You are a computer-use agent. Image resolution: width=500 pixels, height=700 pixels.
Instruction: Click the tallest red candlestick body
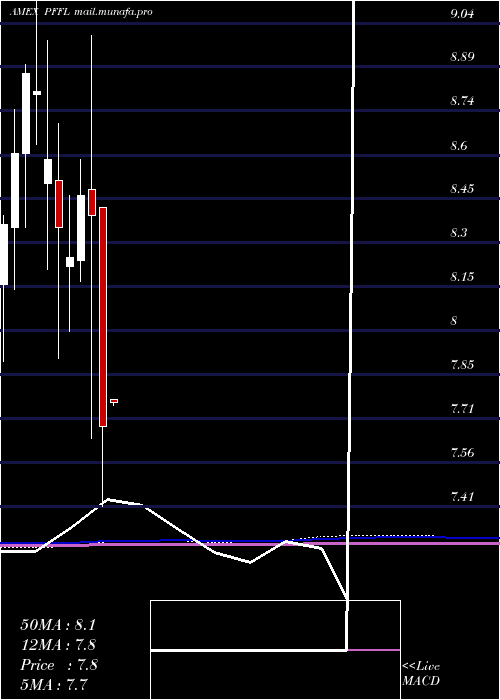(x=103, y=317)
